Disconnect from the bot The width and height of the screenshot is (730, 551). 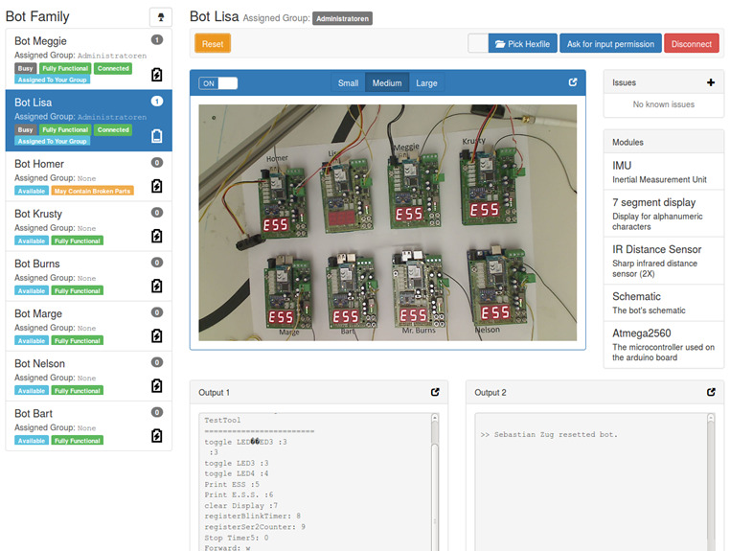tap(691, 44)
